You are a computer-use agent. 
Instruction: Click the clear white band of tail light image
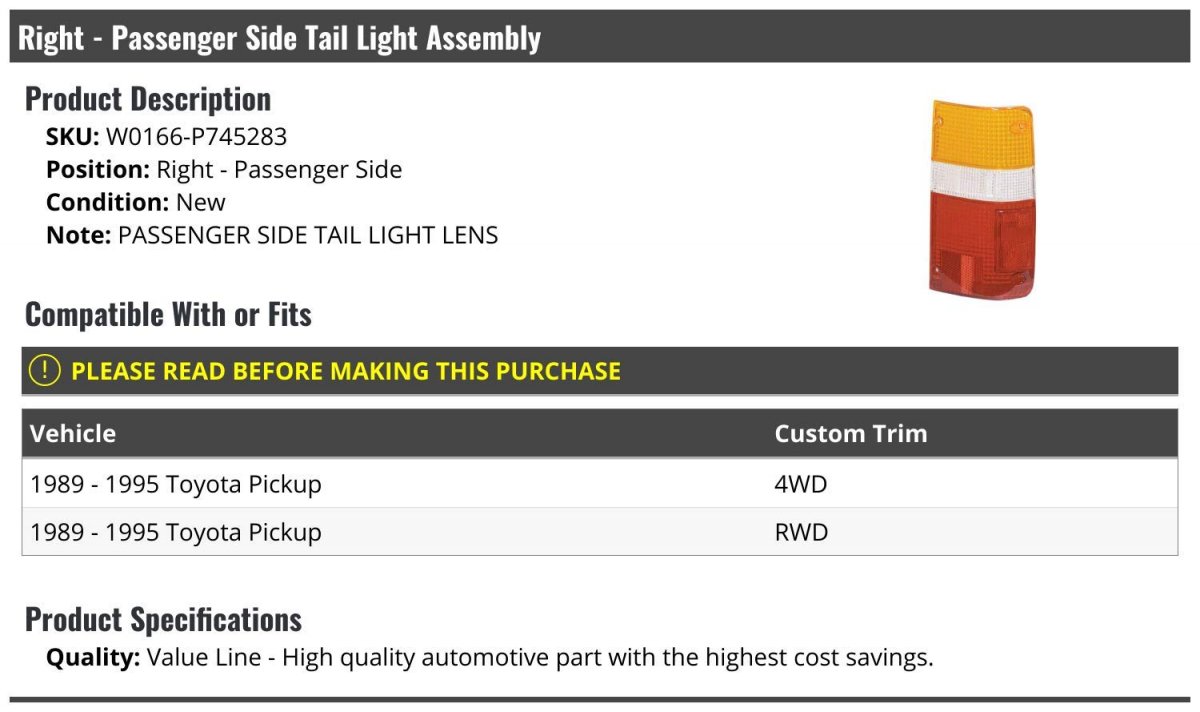980,179
